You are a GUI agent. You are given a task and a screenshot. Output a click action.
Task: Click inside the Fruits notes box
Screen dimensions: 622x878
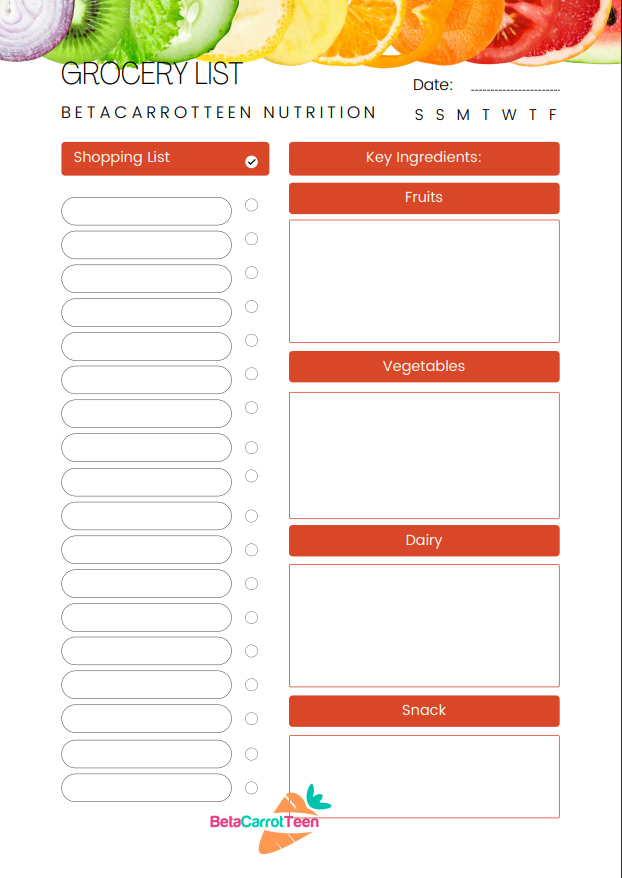pos(424,281)
